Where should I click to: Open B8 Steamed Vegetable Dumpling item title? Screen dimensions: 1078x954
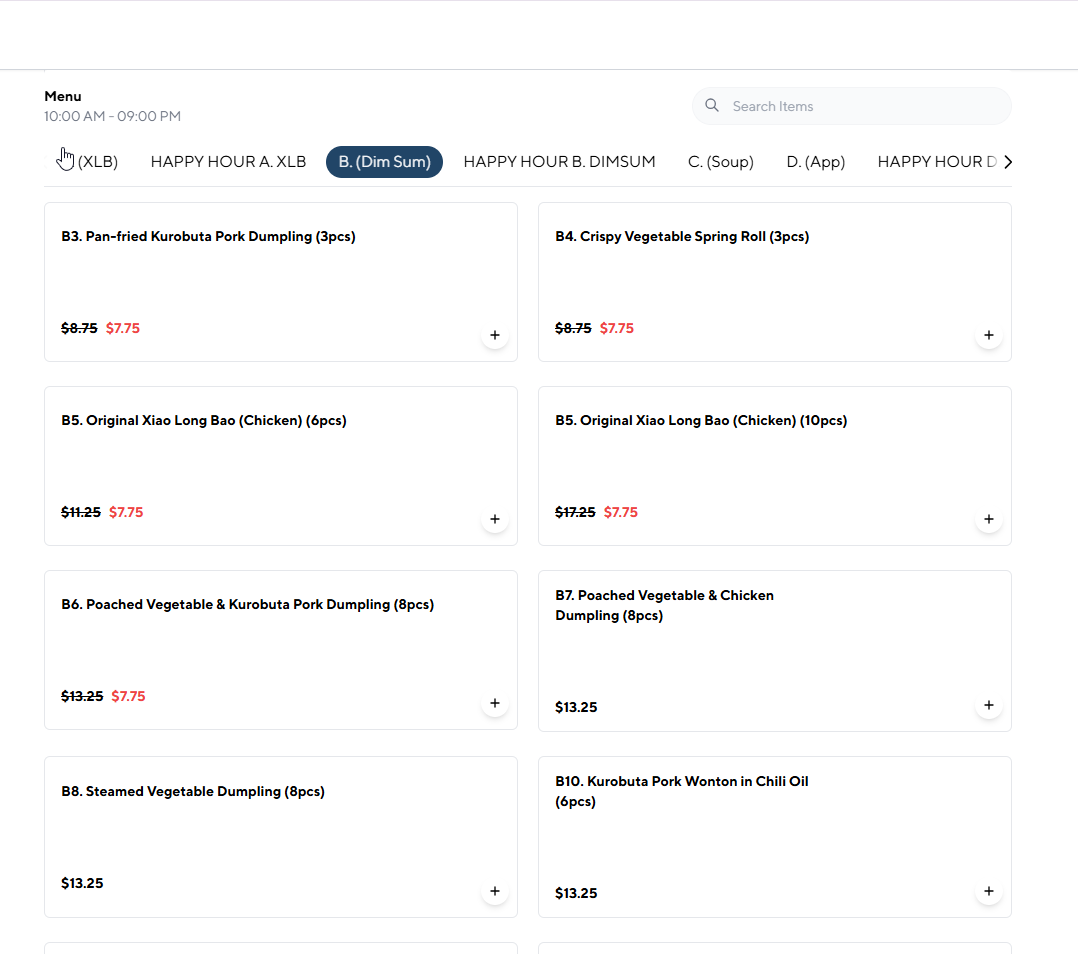point(192,792)
